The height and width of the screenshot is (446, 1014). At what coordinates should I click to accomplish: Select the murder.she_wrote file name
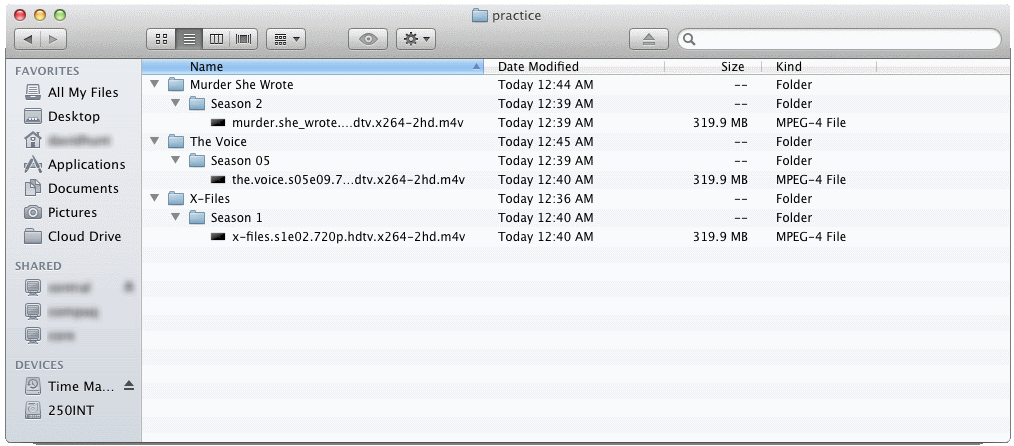[349, 123]
